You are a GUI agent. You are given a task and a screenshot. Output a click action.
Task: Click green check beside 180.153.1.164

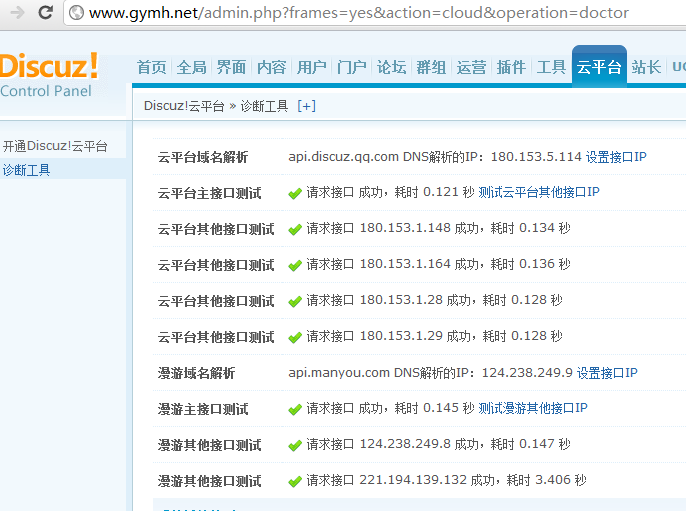295,265
